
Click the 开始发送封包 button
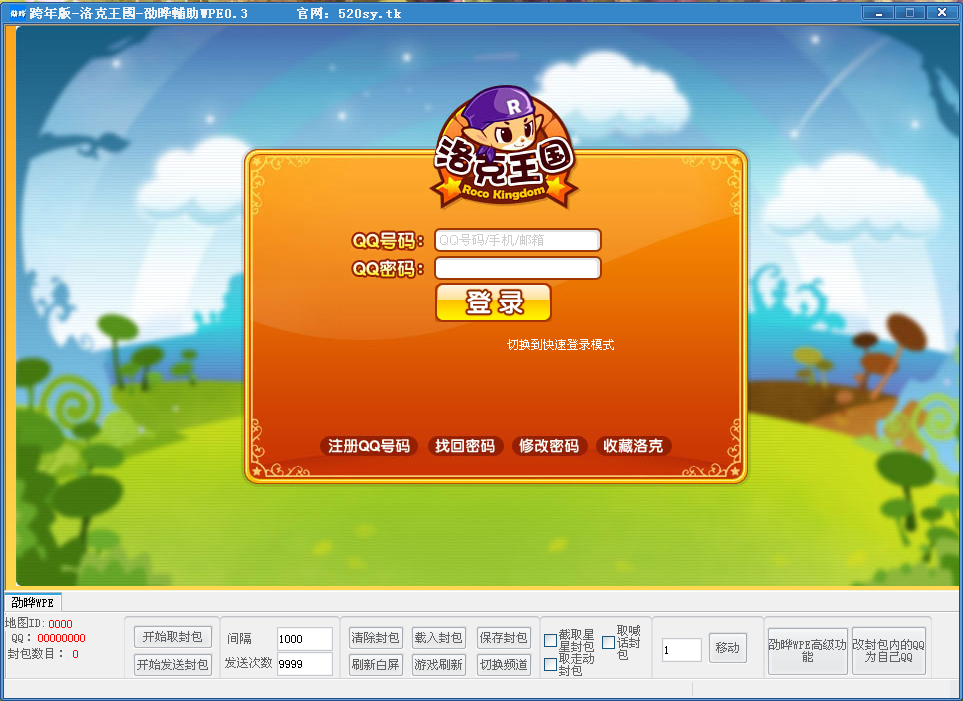[173, 665]
